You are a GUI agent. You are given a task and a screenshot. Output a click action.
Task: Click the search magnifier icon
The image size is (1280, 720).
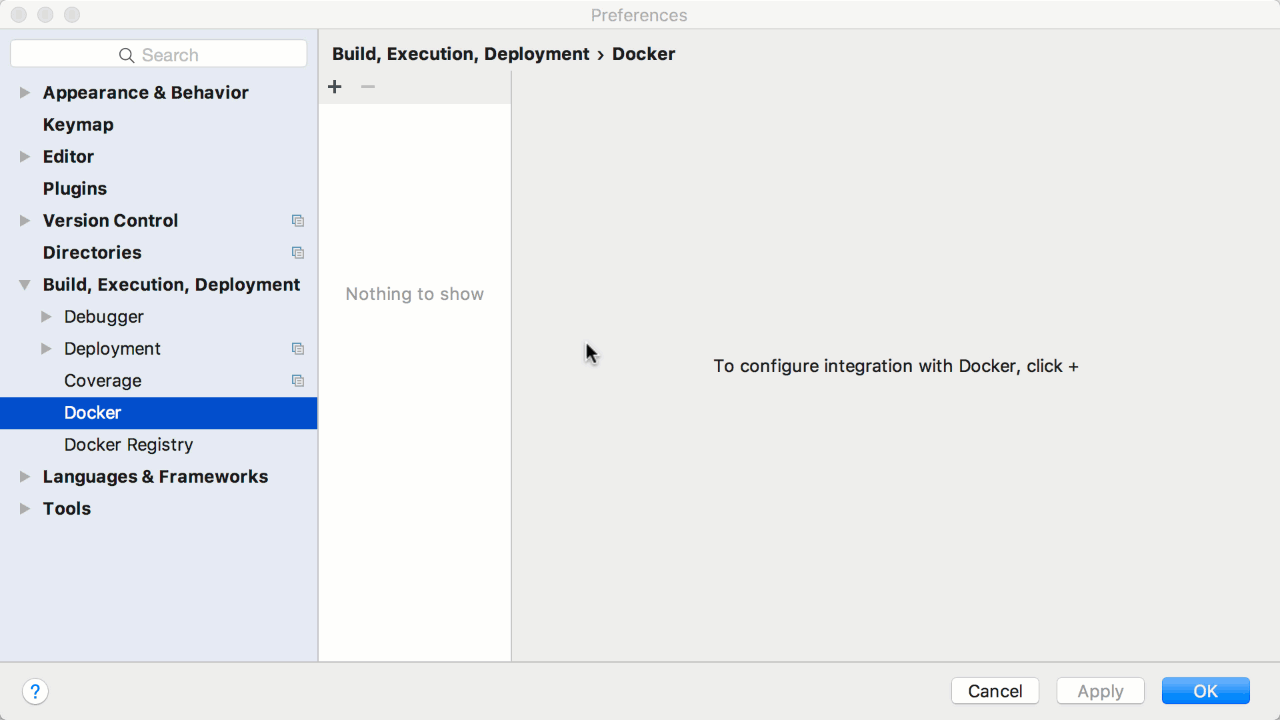click(127, 55)
